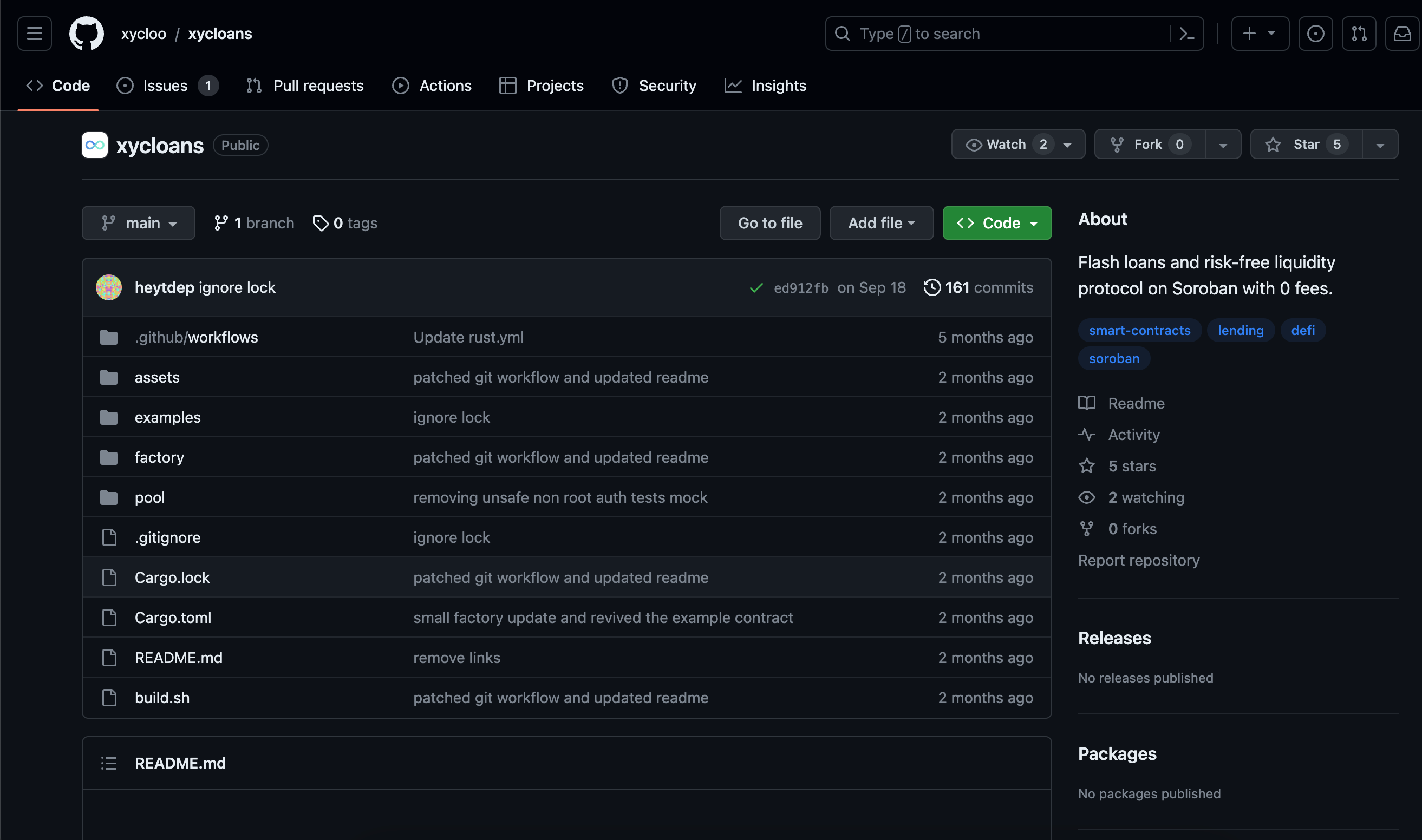Open the 'Update rust.yml' commit message
Image resolution: width=1422 pixels, height=840 pixels.
click(468, 337)
